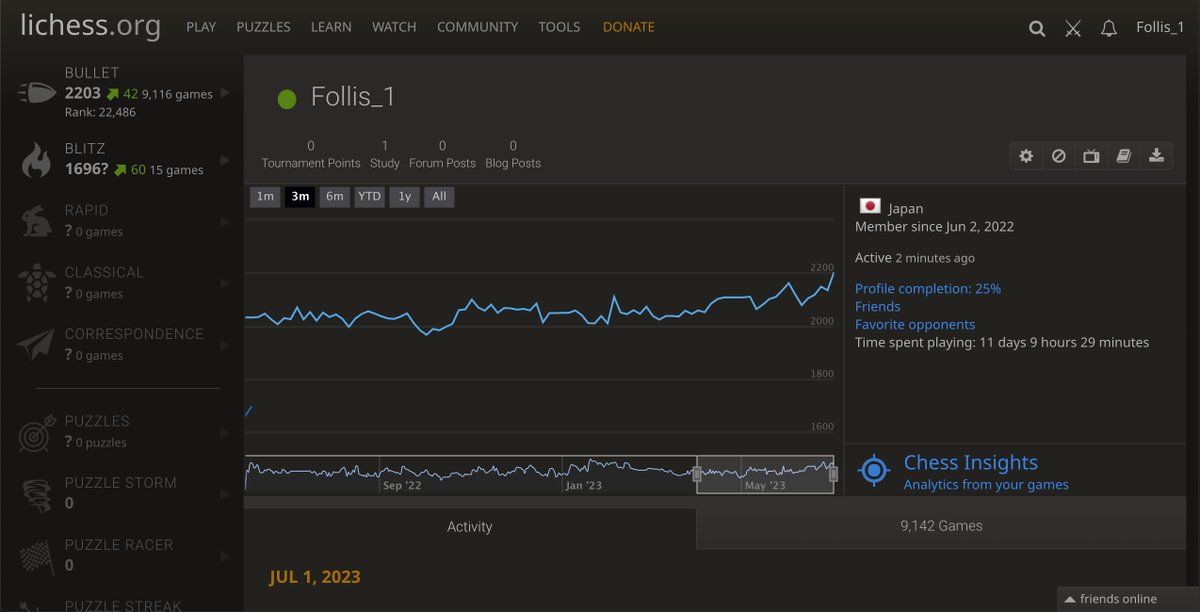Click the download games icon
The height and width of the screenshot is (612, 1200).
[1157, 156]
